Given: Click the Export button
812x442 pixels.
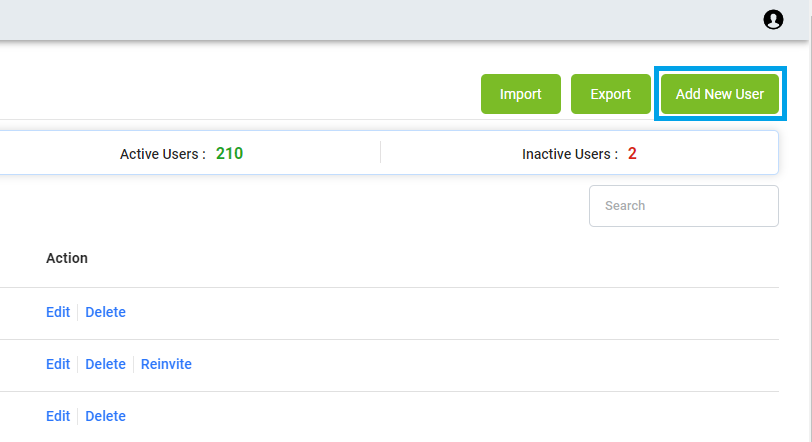Looking at the screenshot, I should (x=610, y=94).
